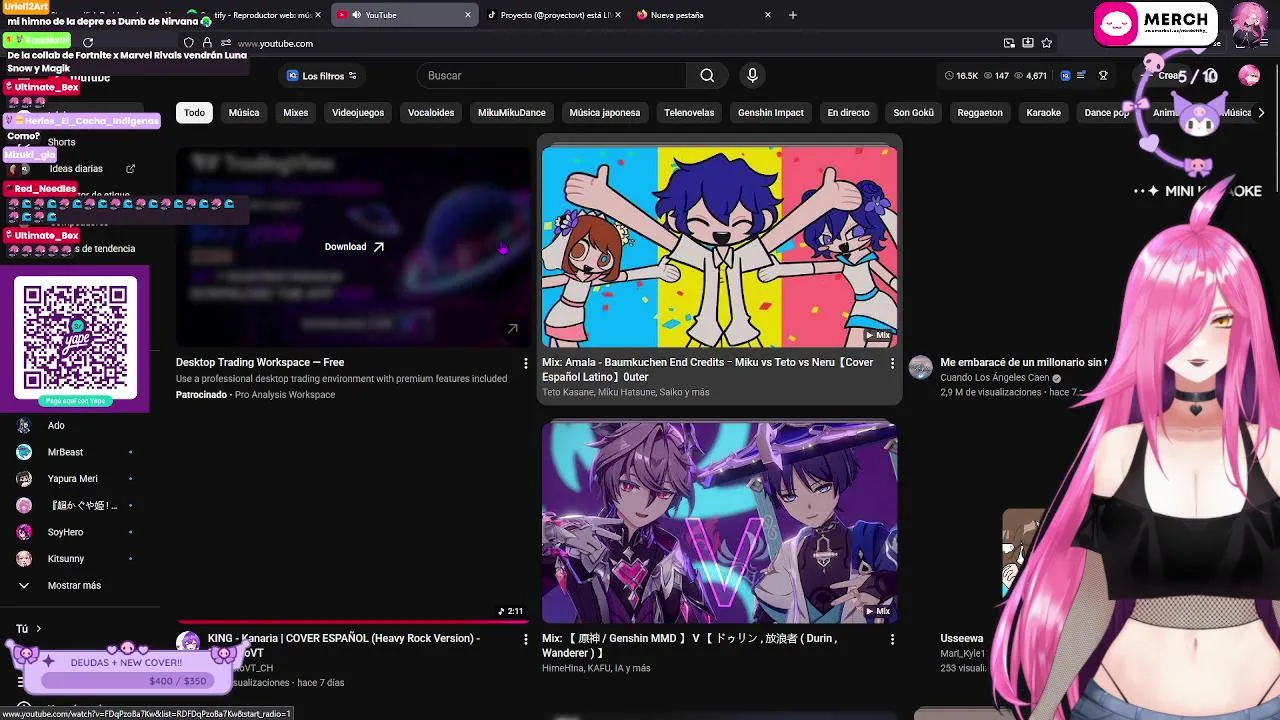The width and height of the screenshot is (1280, 720).
Task: Open Ideas diarias sidebar entry
Action: [76, 169]
